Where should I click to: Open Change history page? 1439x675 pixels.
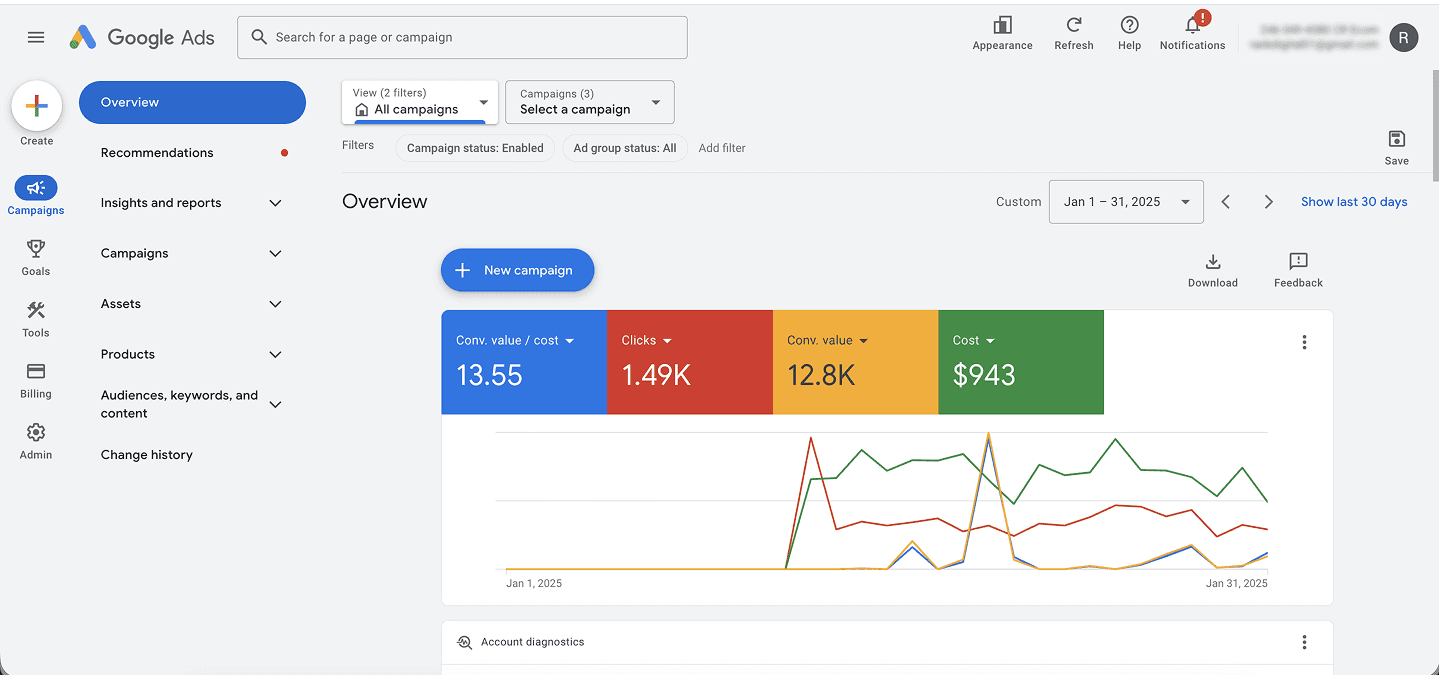147,455
